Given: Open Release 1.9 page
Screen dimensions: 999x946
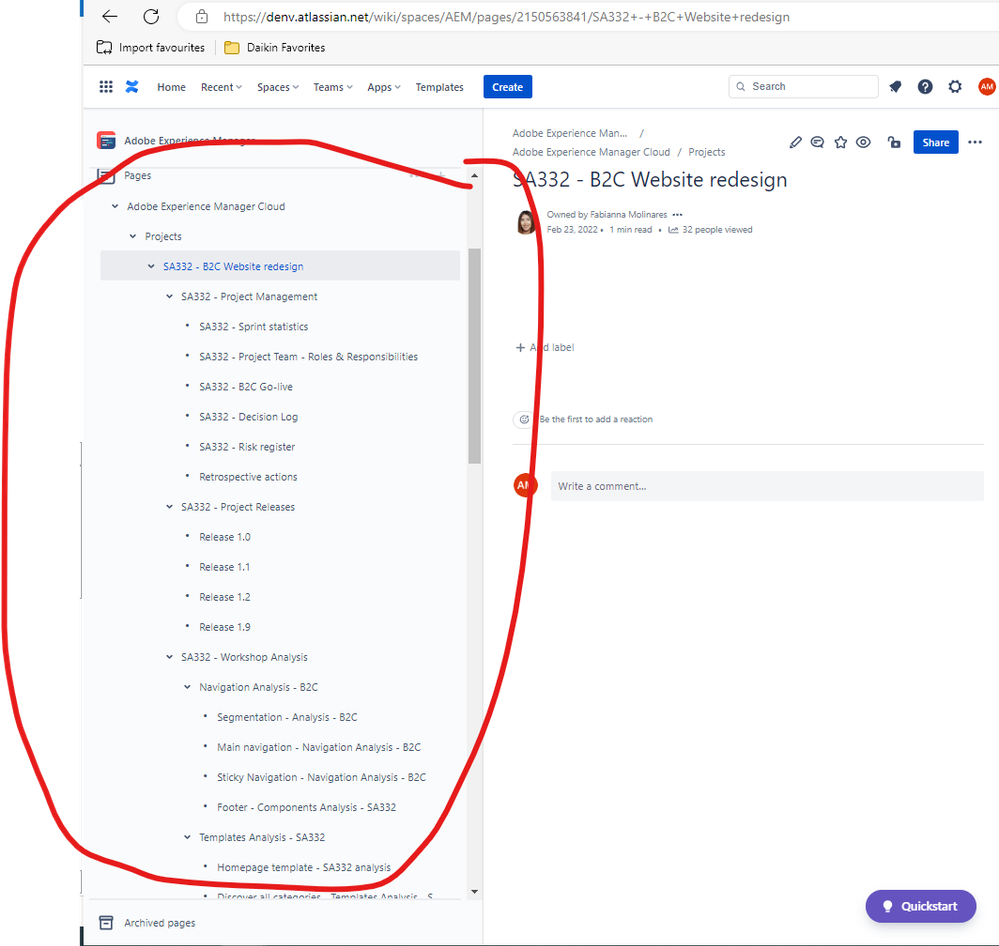Looking at the screenshot, I should point(225,627).
